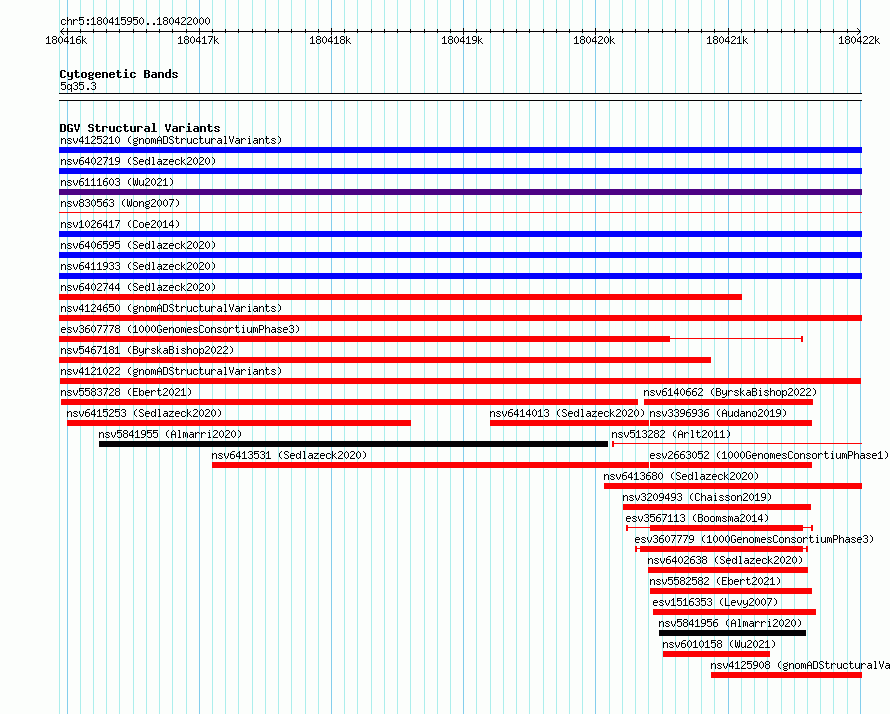
Task: Click the red bar under nsv3209493 (Chaisson2019)
Action: click(x=717, y=507)
